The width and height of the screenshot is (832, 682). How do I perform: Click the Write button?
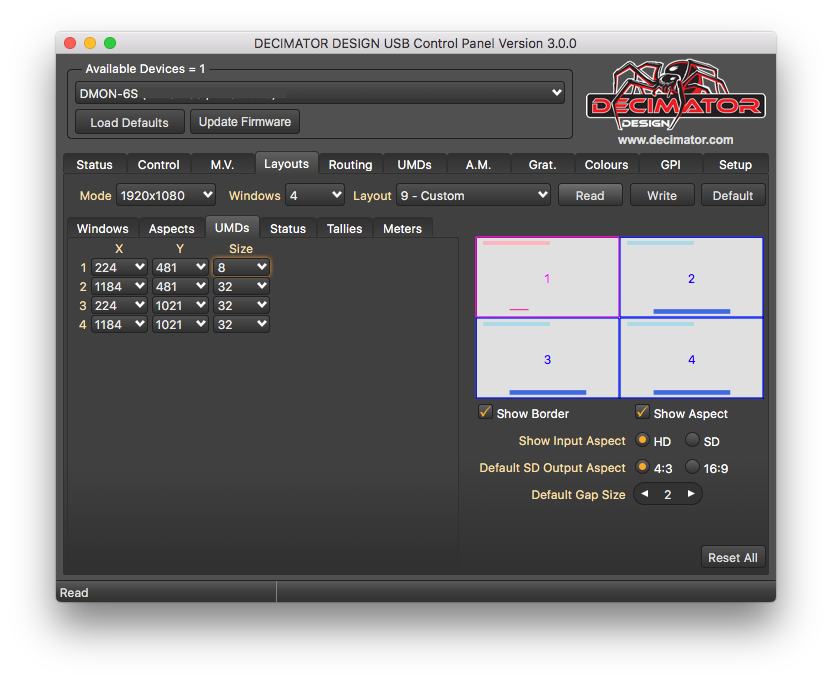(x=662, y=195)
